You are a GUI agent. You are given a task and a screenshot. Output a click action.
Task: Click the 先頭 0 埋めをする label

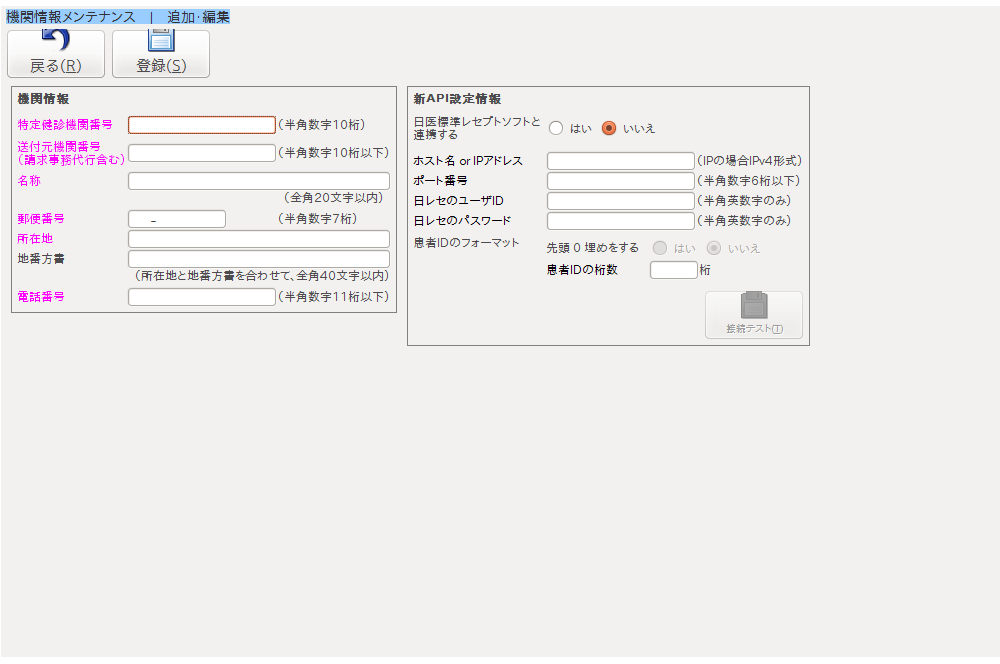pyautogui.click(x=592, y=248)
